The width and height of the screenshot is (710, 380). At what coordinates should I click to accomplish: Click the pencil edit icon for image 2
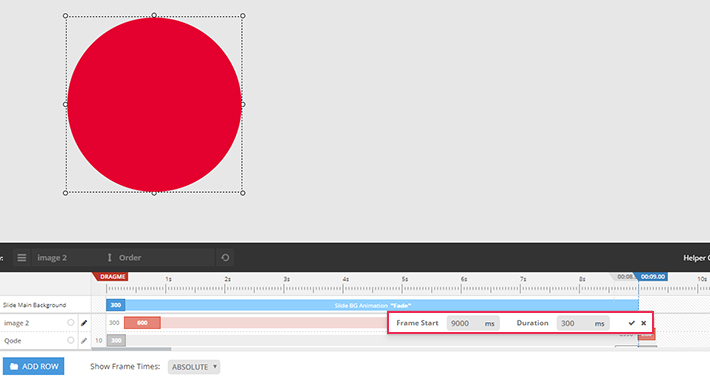[x=84, y=323]
